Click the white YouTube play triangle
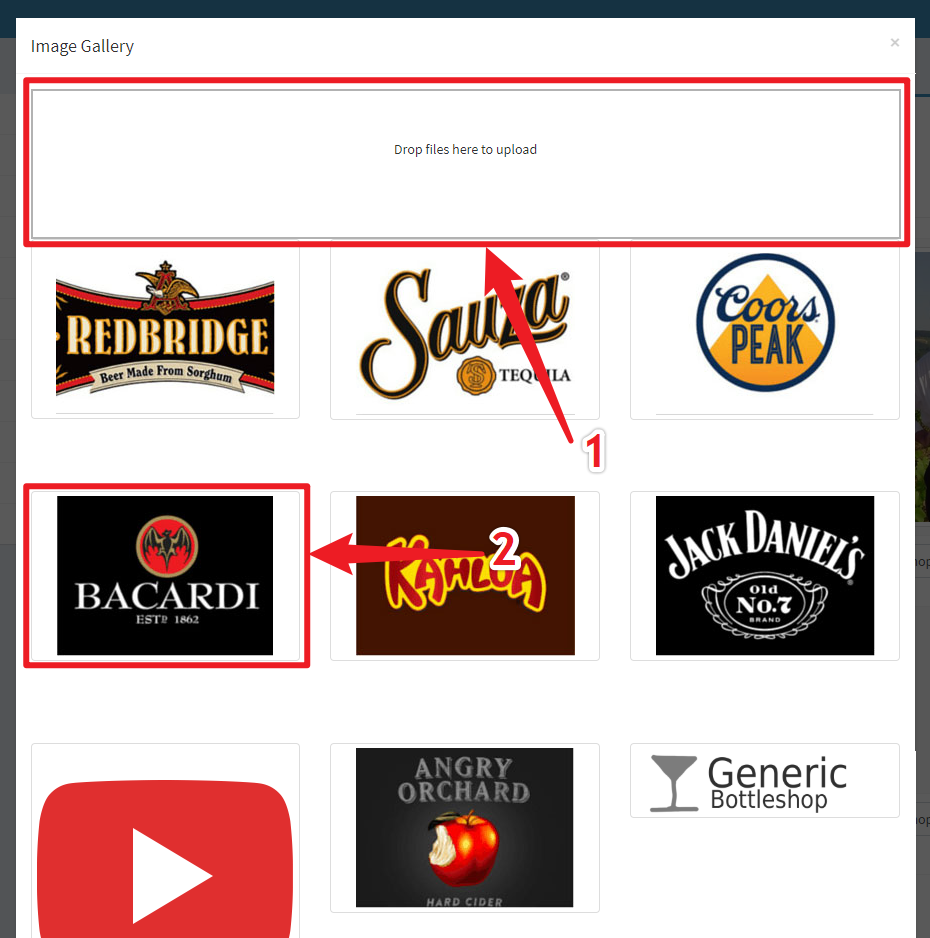Image resolution: width=930 pixels, height=938 pixels. [170, 876]
